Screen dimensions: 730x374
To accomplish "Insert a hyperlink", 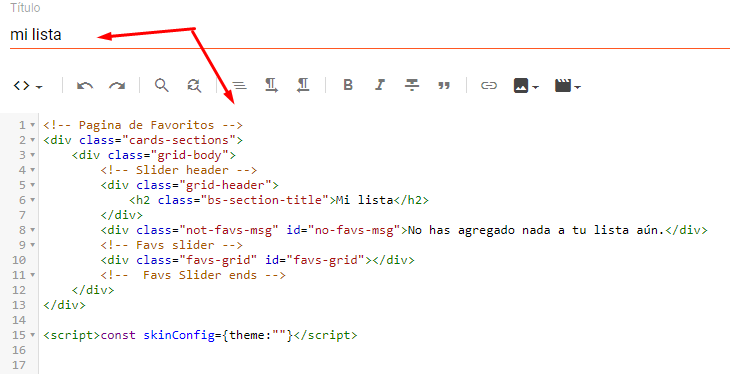I will point(489,86).
